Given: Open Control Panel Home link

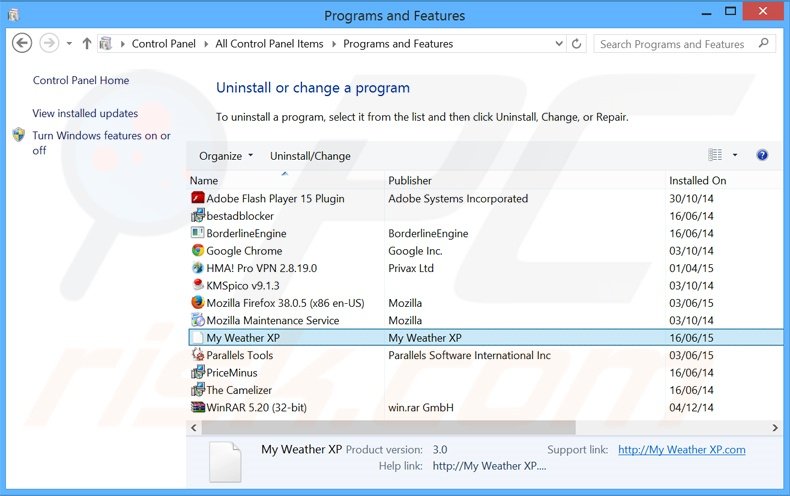Looking at the screenshot, I should click(81, 80).
